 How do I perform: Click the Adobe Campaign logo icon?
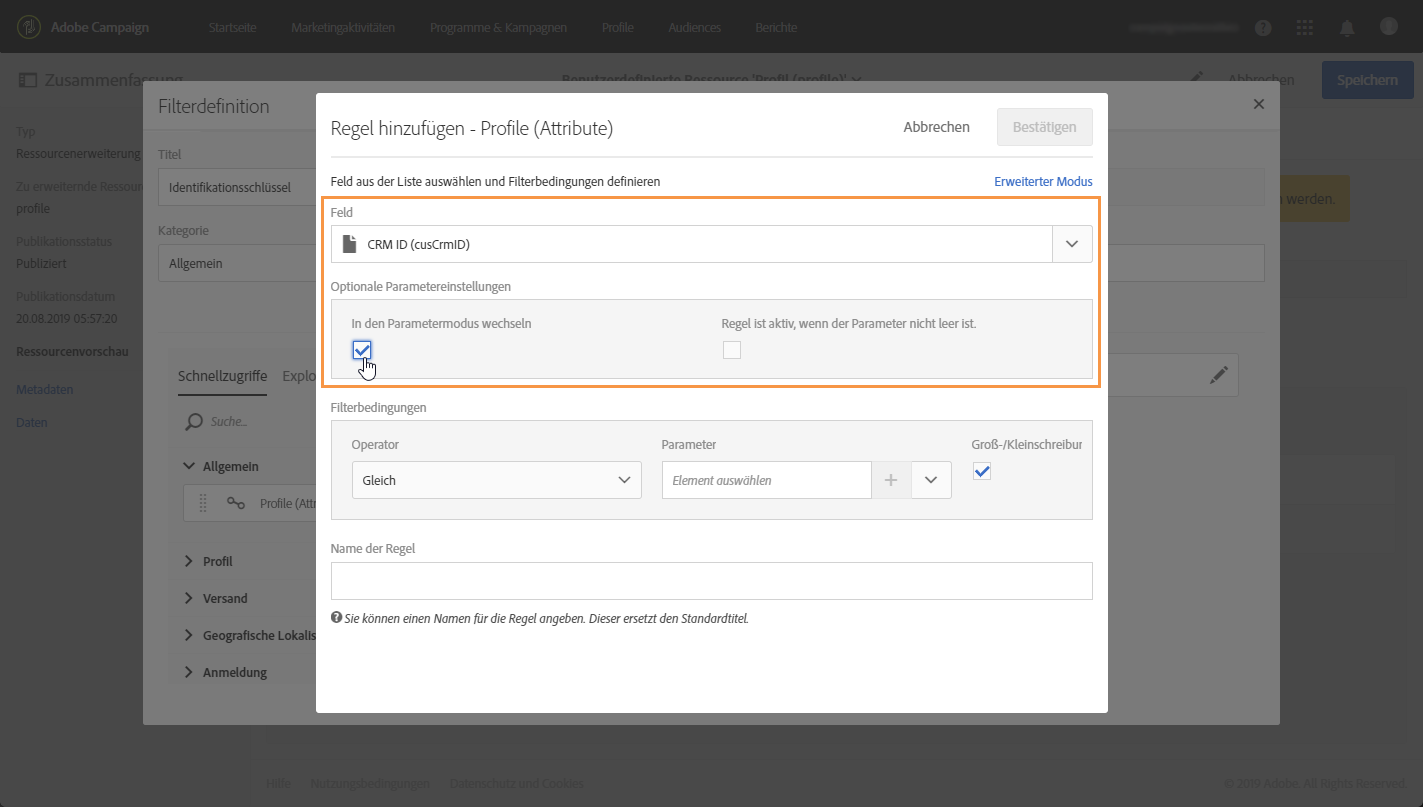(29, 27)
